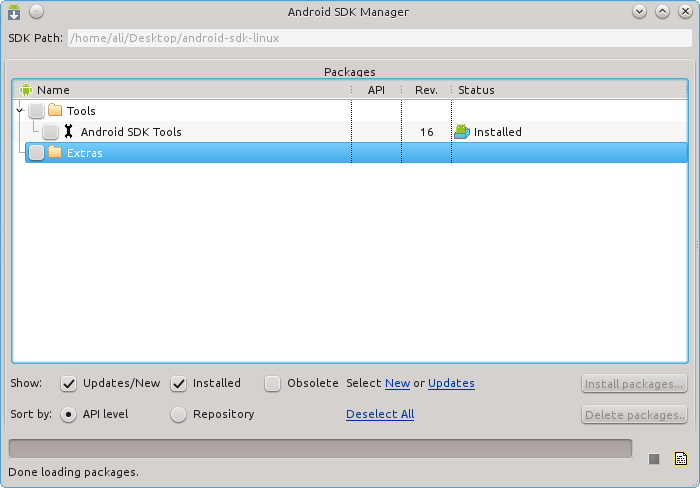
Task: Click the Android SDK Tools wrench icon
Action: click(68, 132)
